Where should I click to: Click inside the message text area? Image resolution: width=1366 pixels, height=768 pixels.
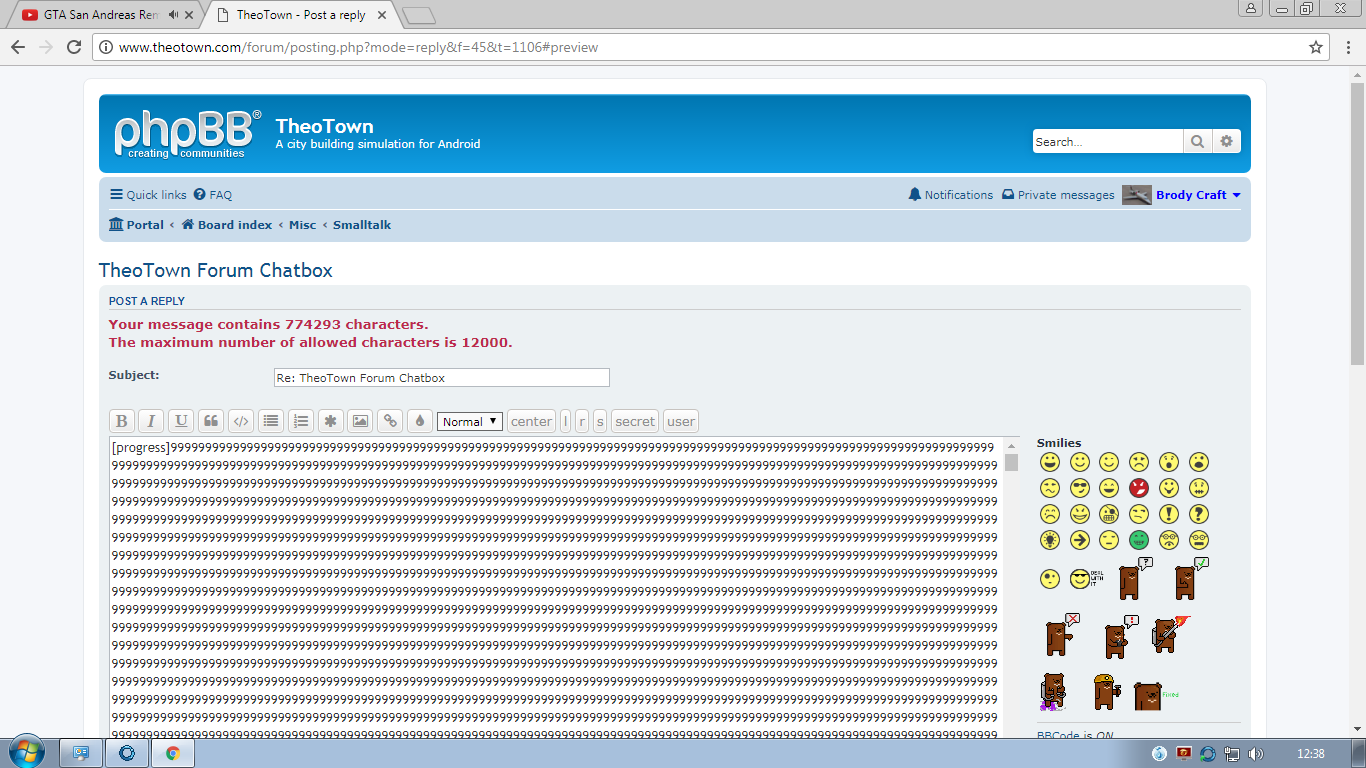(x=556, y=590)
